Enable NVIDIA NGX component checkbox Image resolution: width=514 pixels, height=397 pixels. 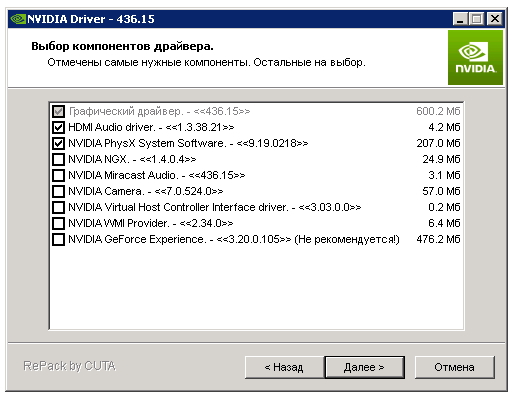[x=58, y=159]
